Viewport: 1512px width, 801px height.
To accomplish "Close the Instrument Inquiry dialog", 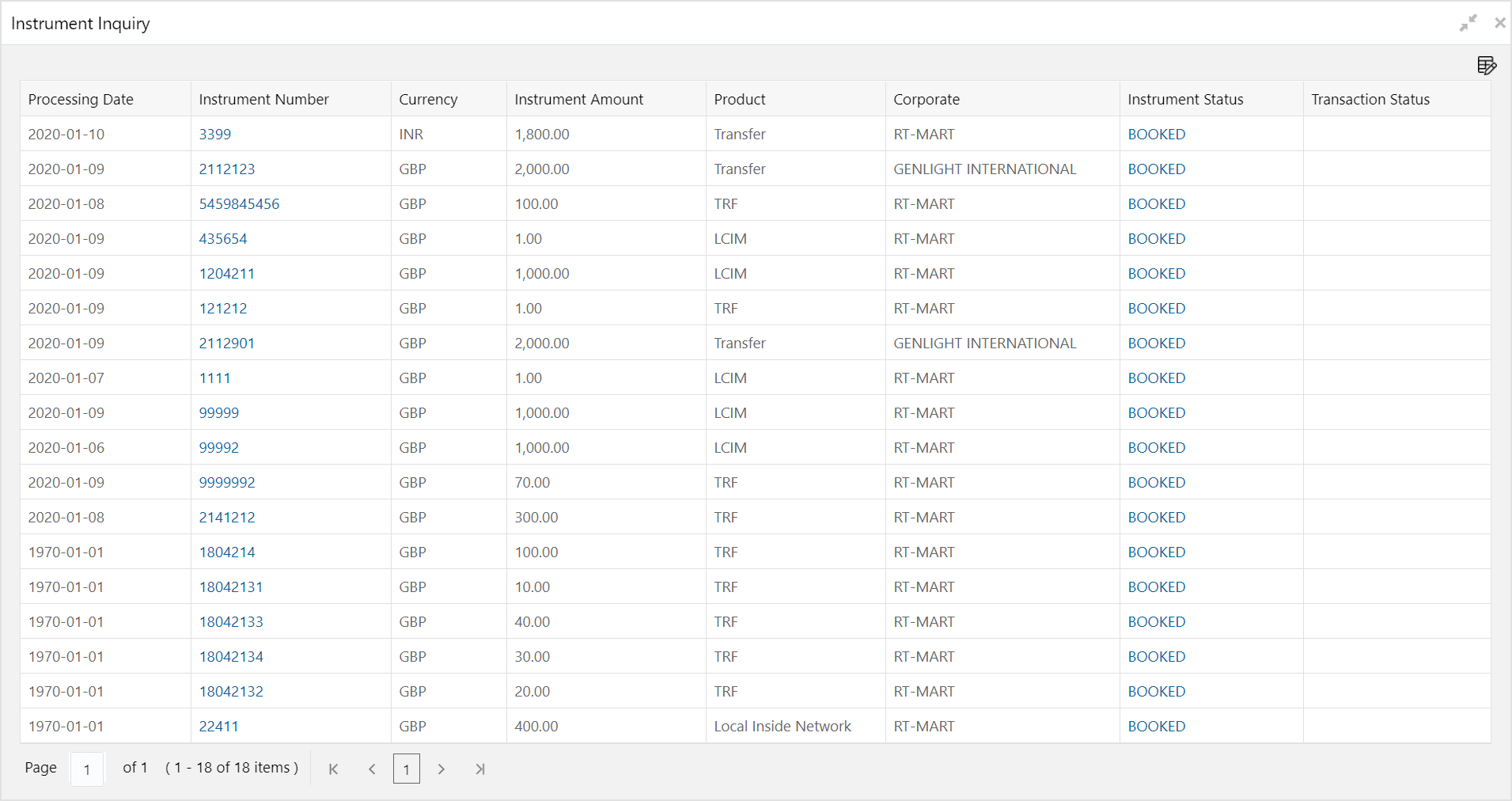I will pos(1499,23).
